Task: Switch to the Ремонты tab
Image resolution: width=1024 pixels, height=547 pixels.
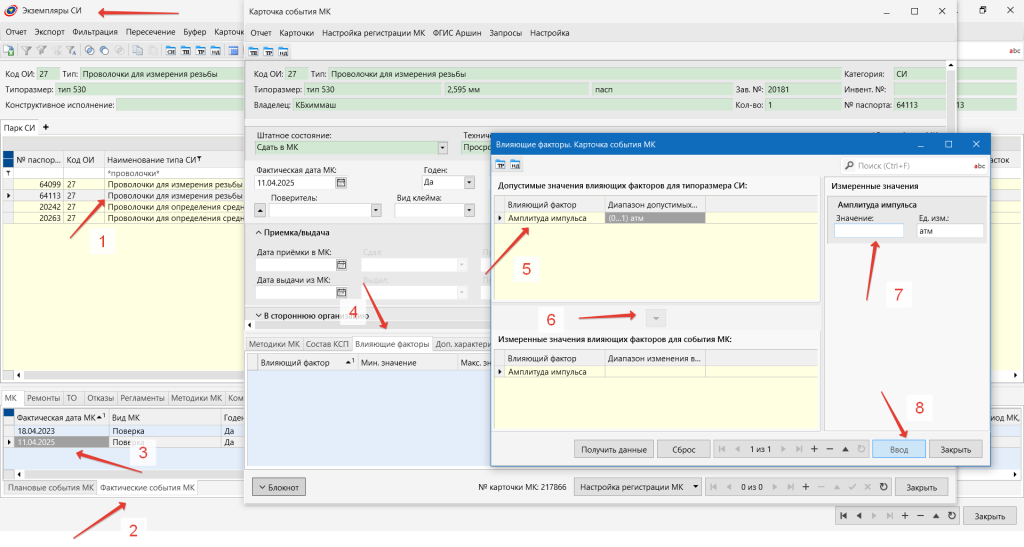Action: (43, 398)
